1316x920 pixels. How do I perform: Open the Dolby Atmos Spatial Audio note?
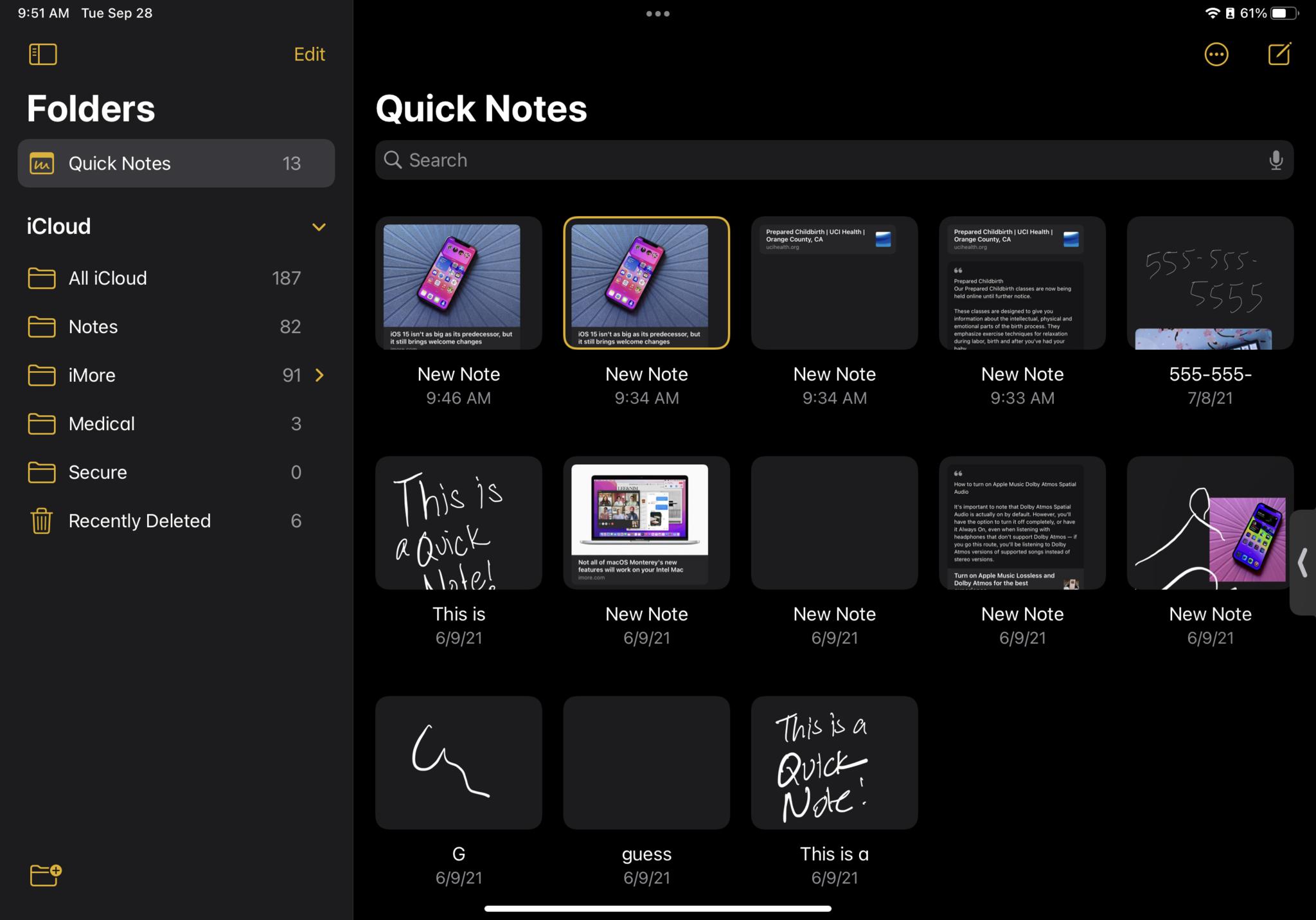1022,523
